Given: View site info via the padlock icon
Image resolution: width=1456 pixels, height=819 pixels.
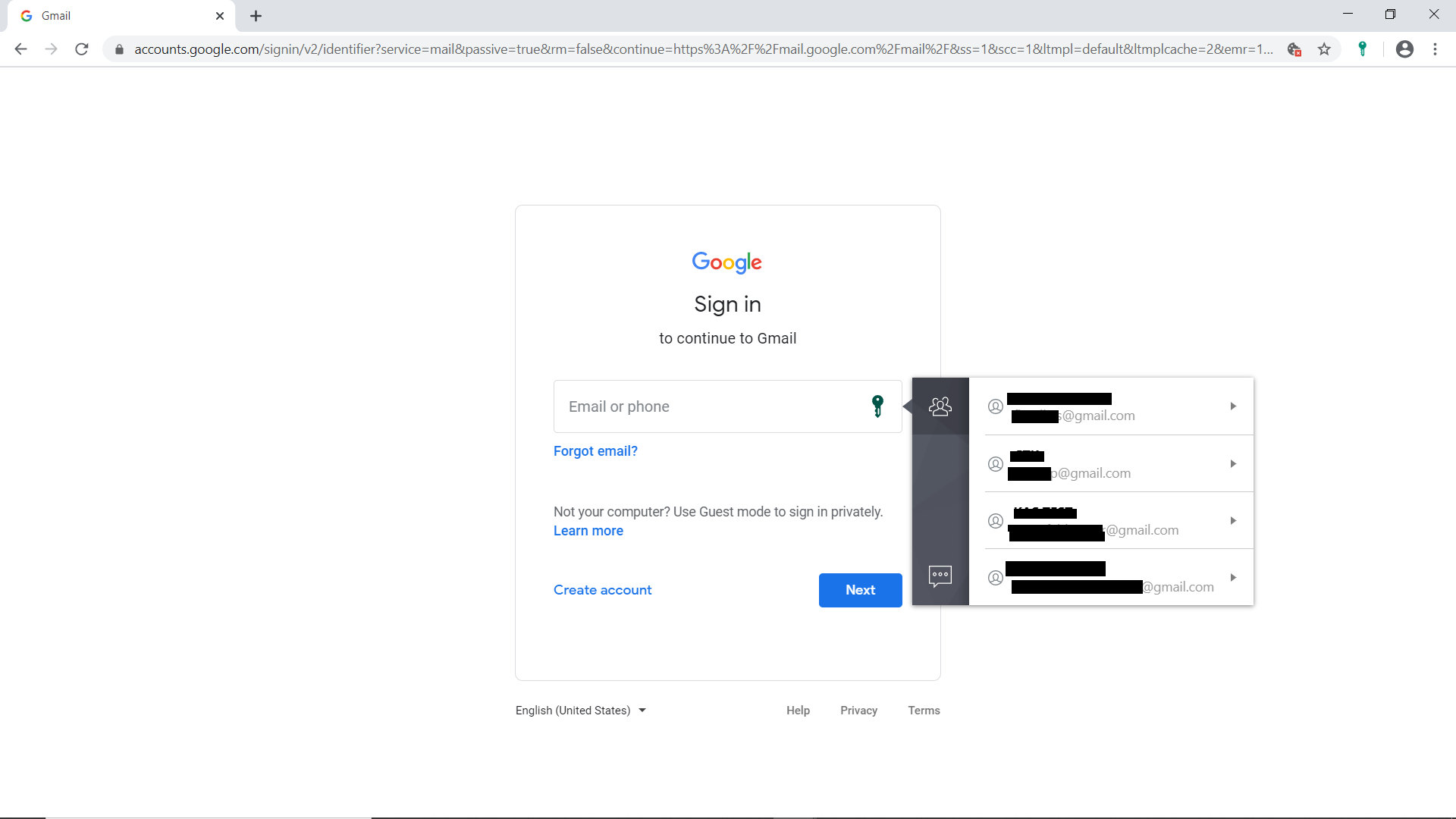Looking at the screenshot, I should pos(119,49).
